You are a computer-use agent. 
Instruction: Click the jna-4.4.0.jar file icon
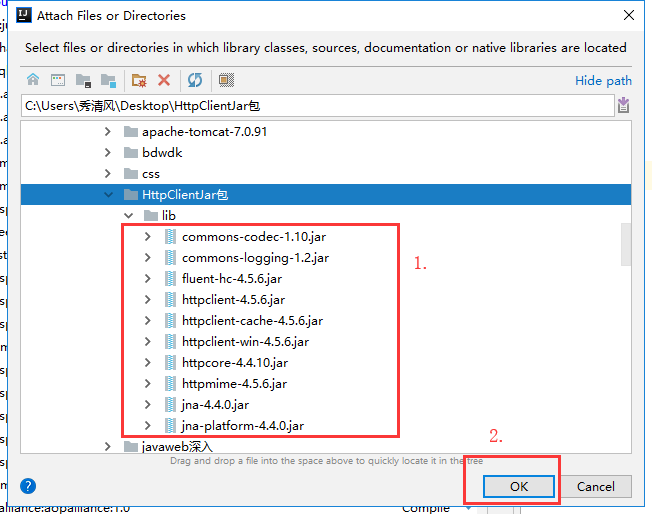click(x=170, y=404)
